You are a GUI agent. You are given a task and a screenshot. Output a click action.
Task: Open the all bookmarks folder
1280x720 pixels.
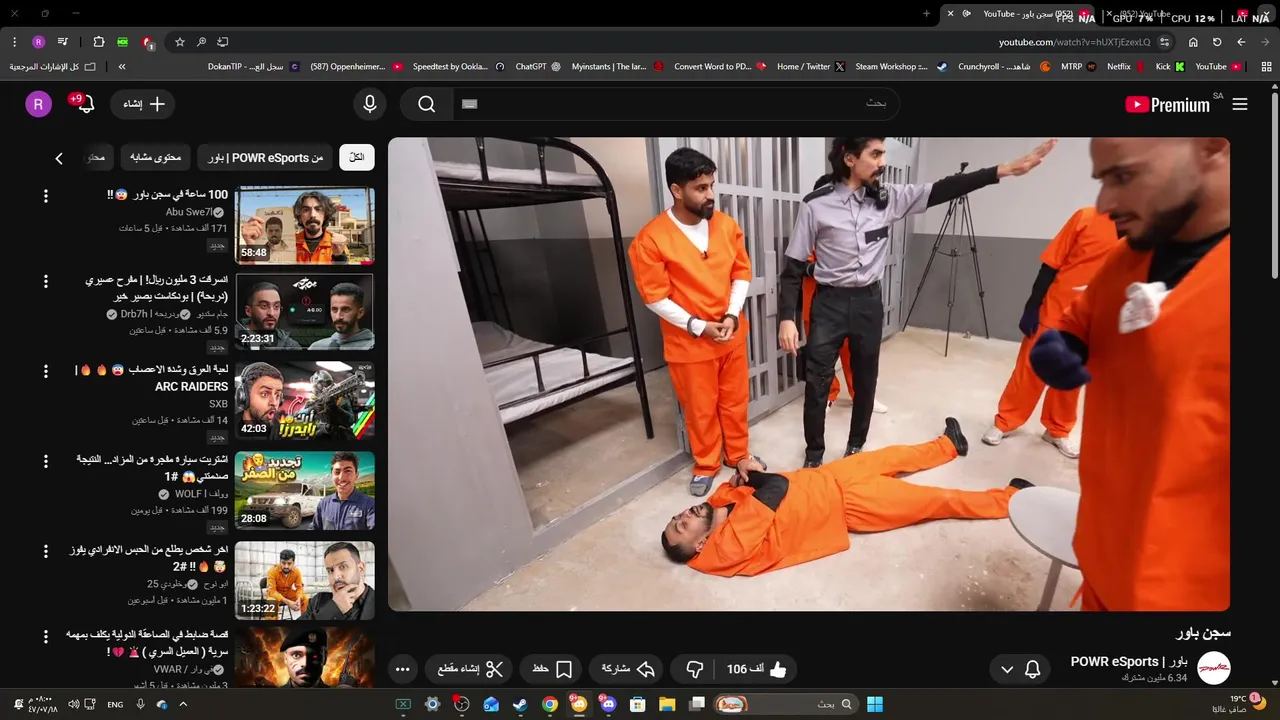pyautogui.click(x=52, y=67)
